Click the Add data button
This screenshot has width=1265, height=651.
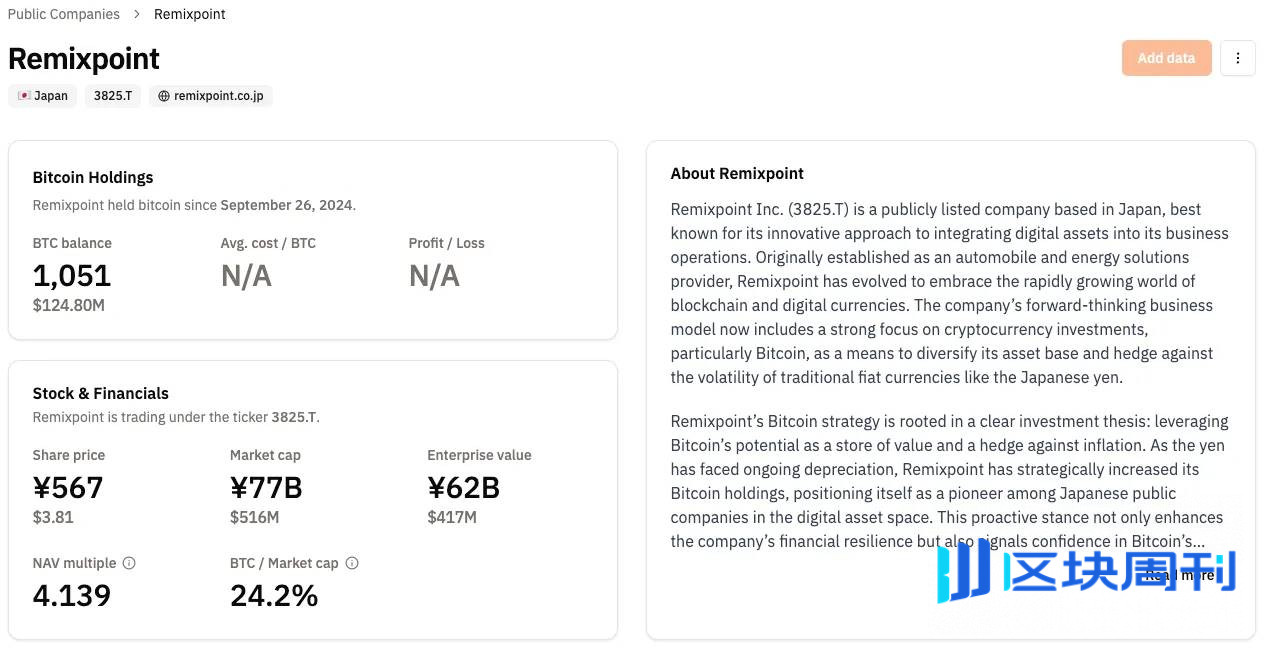pyautogui.click(x=1166, y=58)
